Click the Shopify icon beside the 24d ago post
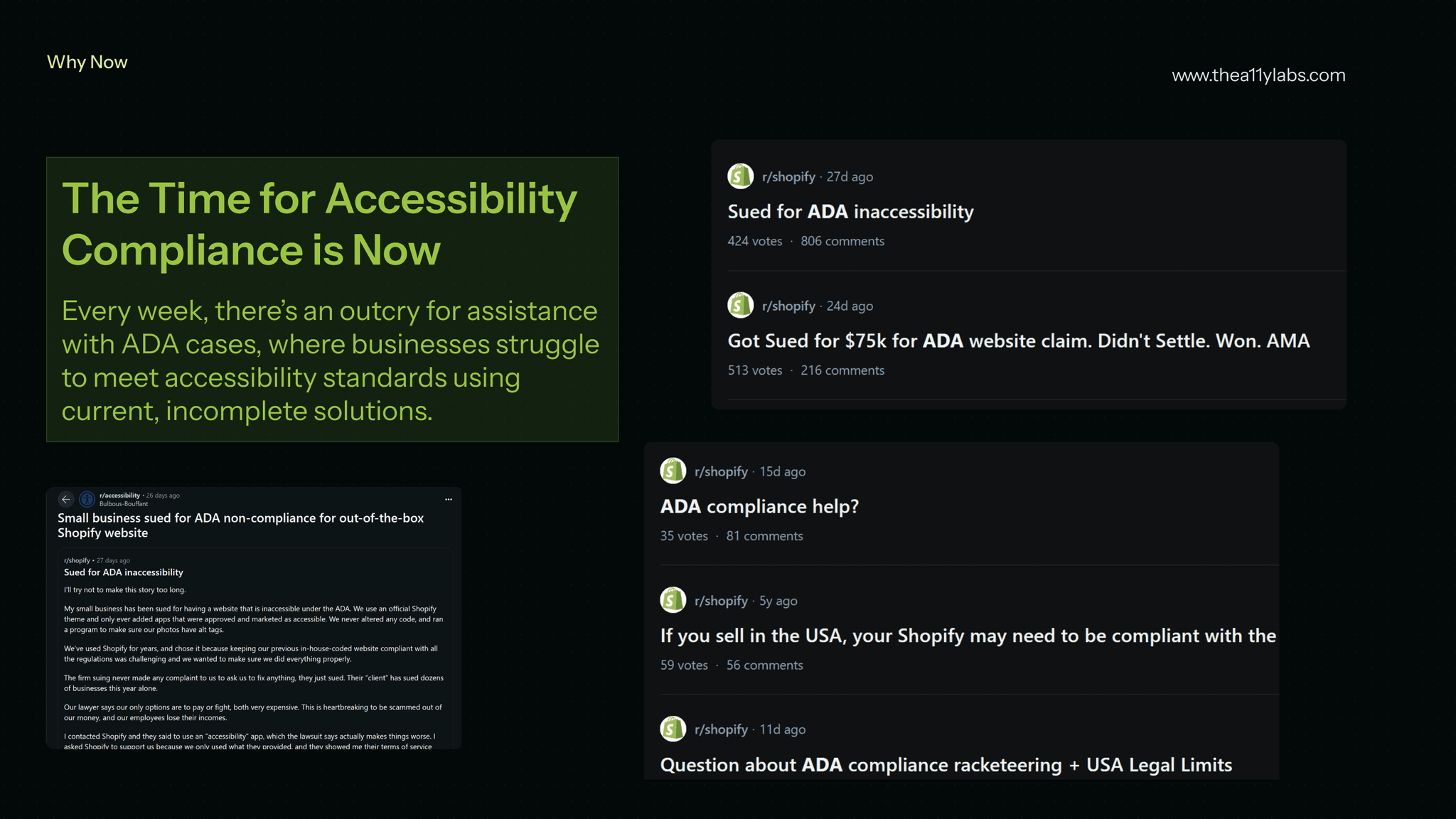 pos(740,306)
